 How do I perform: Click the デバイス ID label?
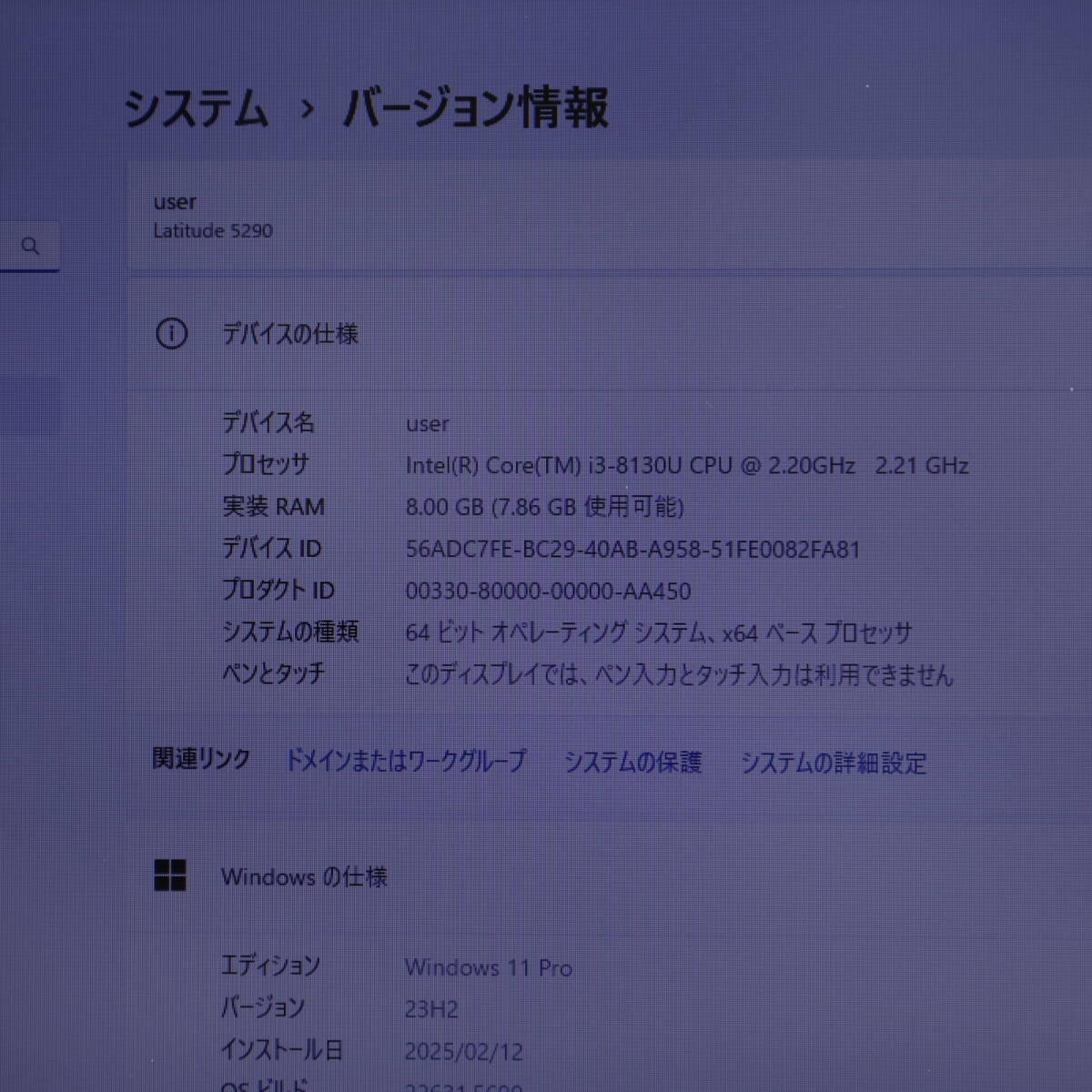272,548
